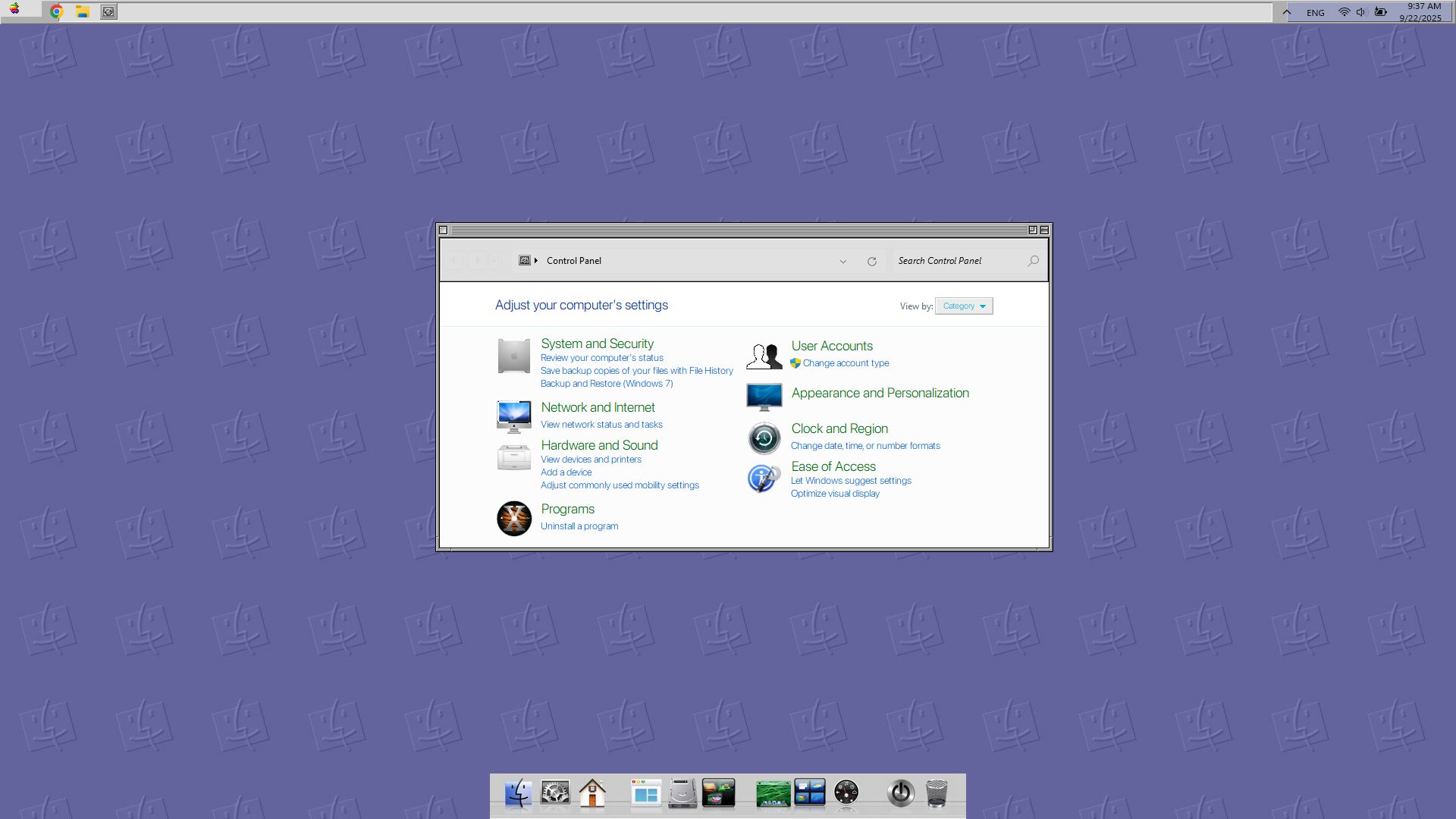The width and height of the screenshot is (1456, 819).
Task: Open Change account type link
Action: [846, 363]
